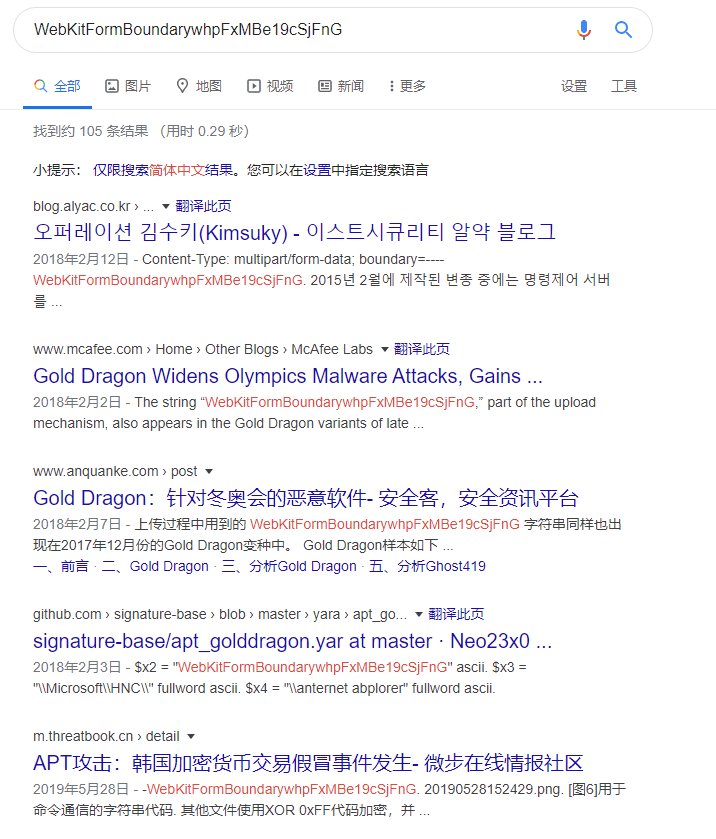Expand dropdown arrow next to m.threatbook.cn
The image size is (716, 839).
pyautogui.click(x=191, y=736)
